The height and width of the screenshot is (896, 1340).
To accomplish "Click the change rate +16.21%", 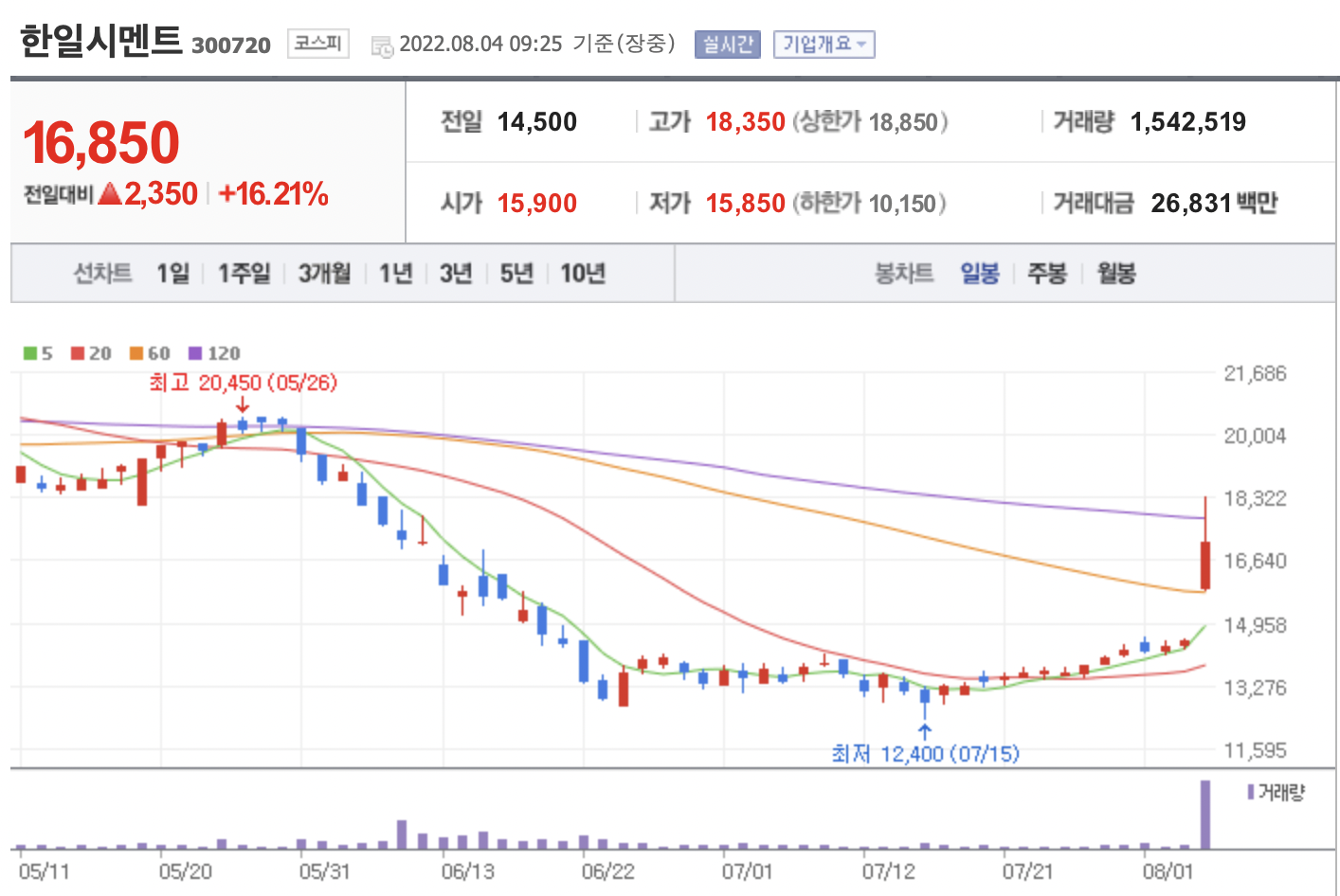I will [x=273, y=194].
